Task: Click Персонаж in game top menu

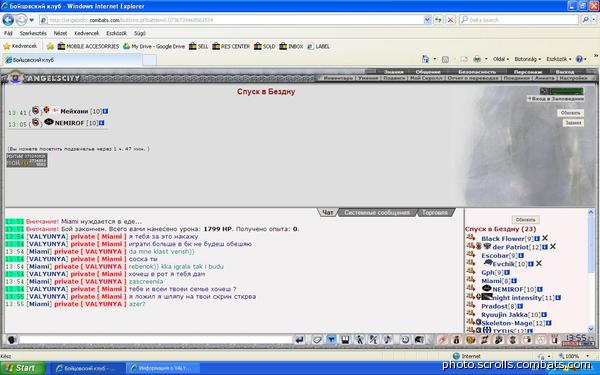Action: tap(527, 72)
